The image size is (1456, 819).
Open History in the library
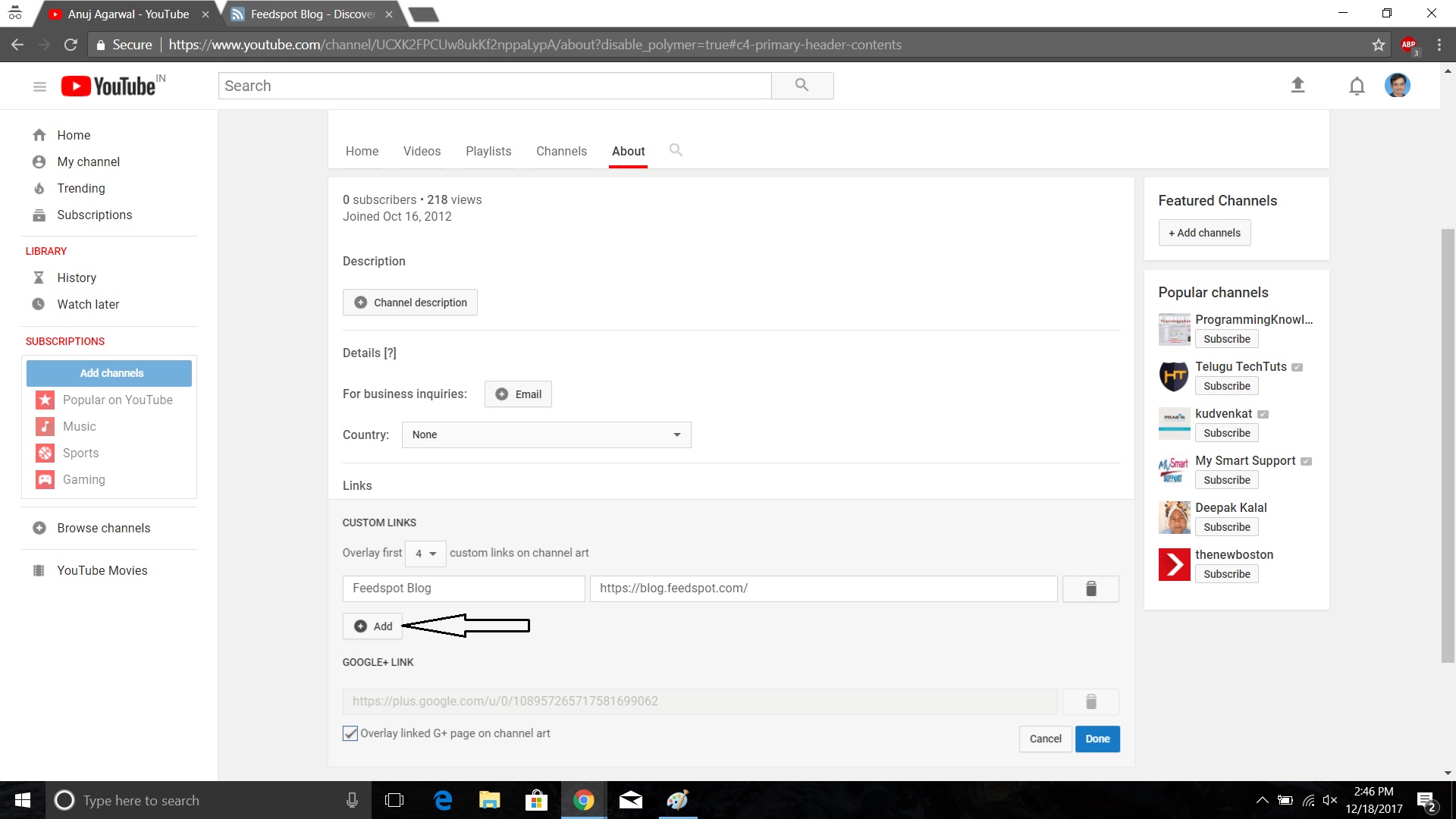coord(64,278)
